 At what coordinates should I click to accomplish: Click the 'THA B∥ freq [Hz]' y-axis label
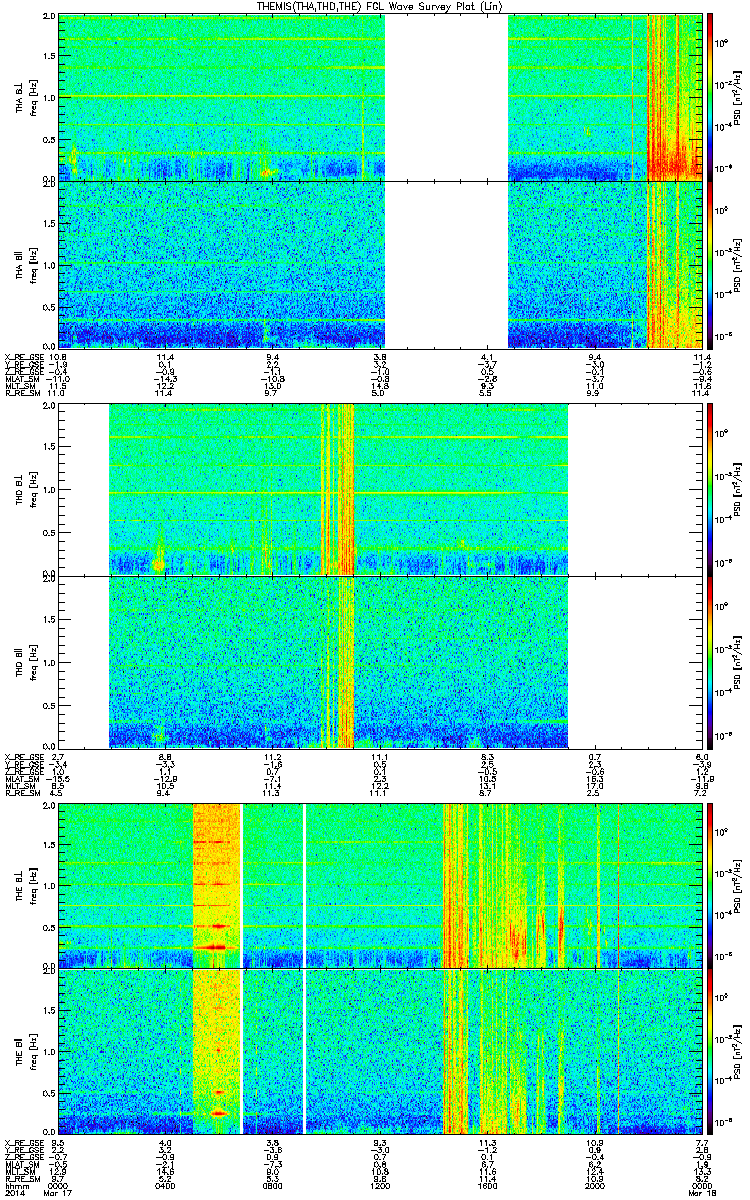pyautogui.click(x=25, y=264)
